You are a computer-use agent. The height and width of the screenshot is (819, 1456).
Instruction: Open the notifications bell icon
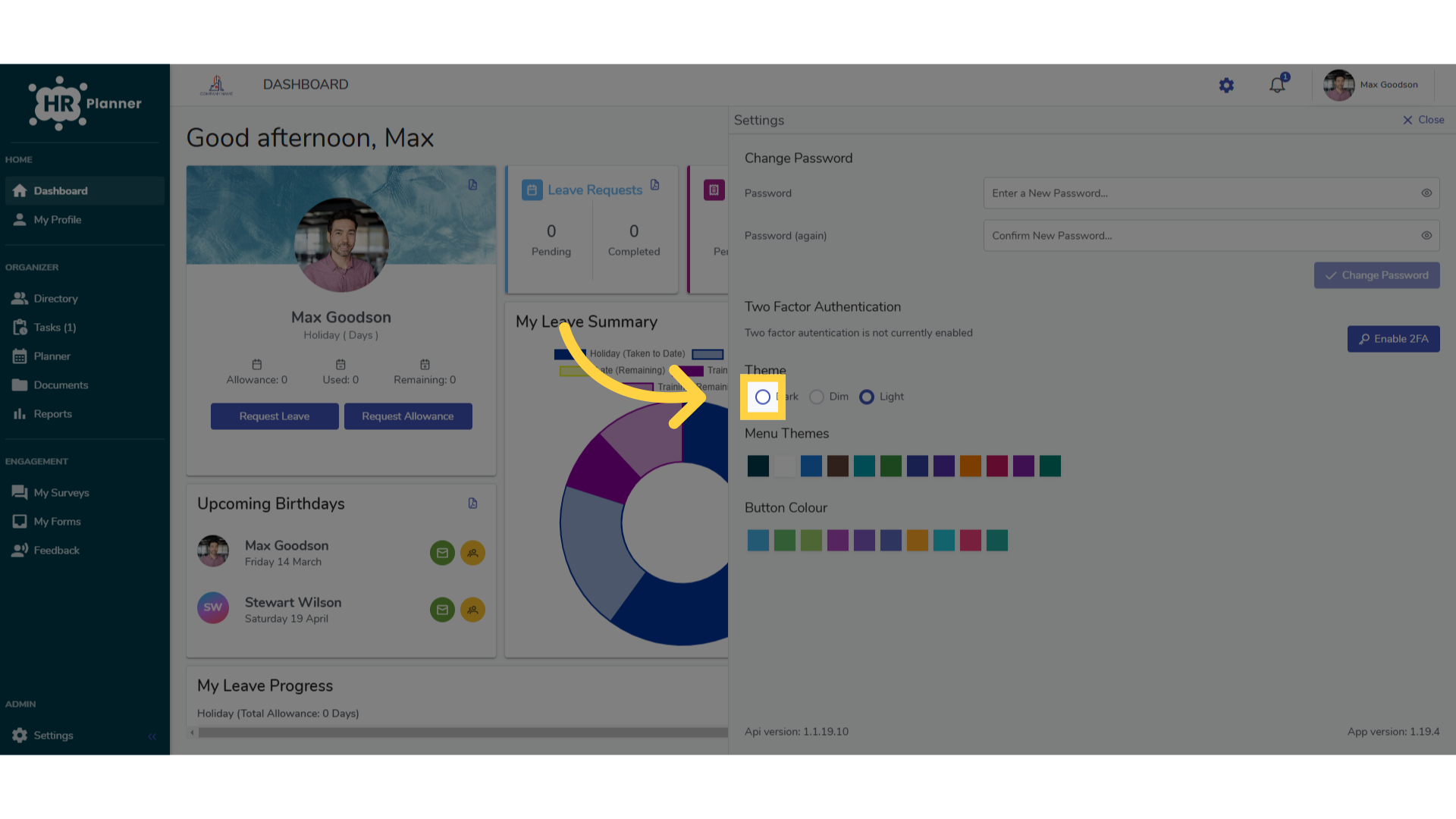[1278, 84]
